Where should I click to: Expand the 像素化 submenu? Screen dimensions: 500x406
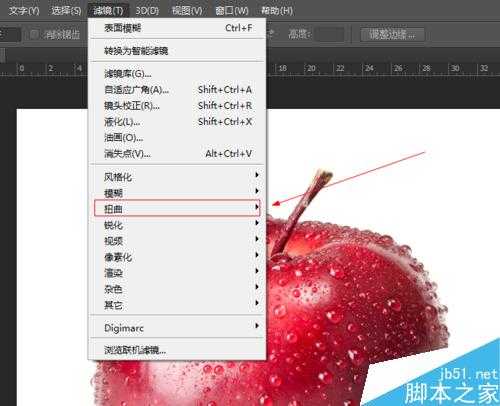coord(177,257)
